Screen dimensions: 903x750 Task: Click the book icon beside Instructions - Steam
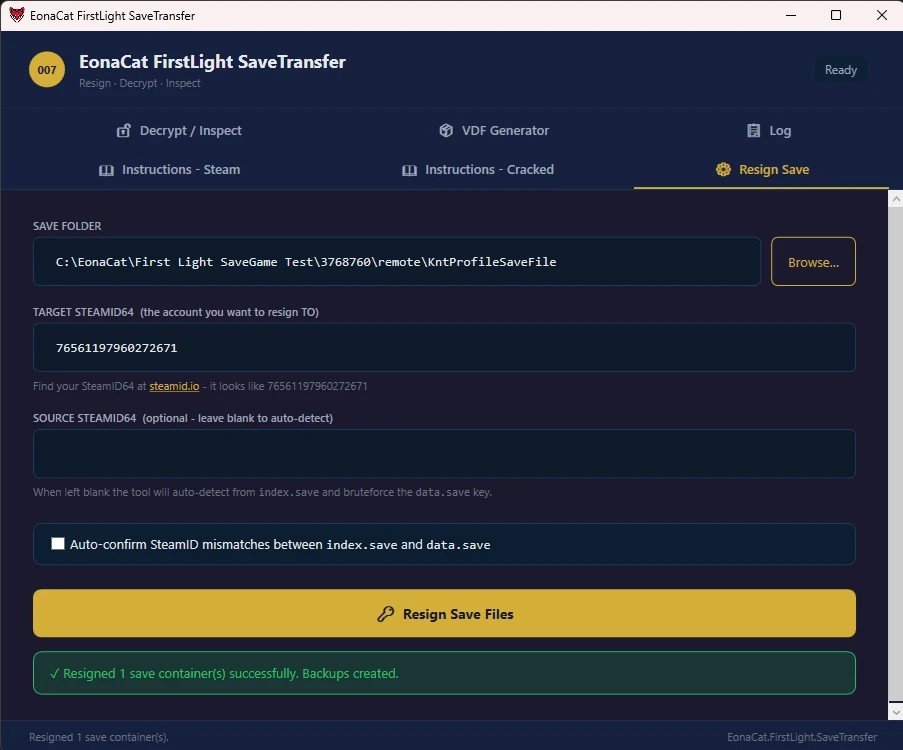107,170
